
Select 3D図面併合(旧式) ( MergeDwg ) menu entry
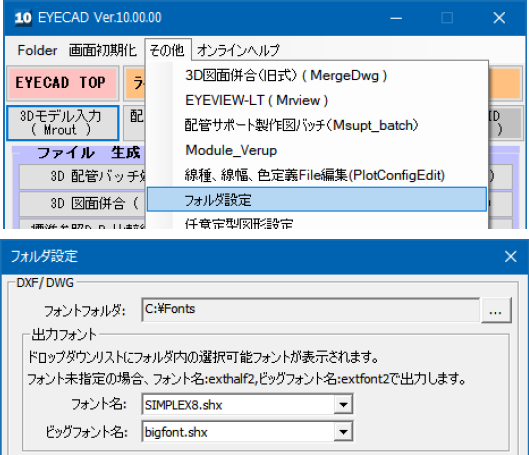tap(316, 76)
